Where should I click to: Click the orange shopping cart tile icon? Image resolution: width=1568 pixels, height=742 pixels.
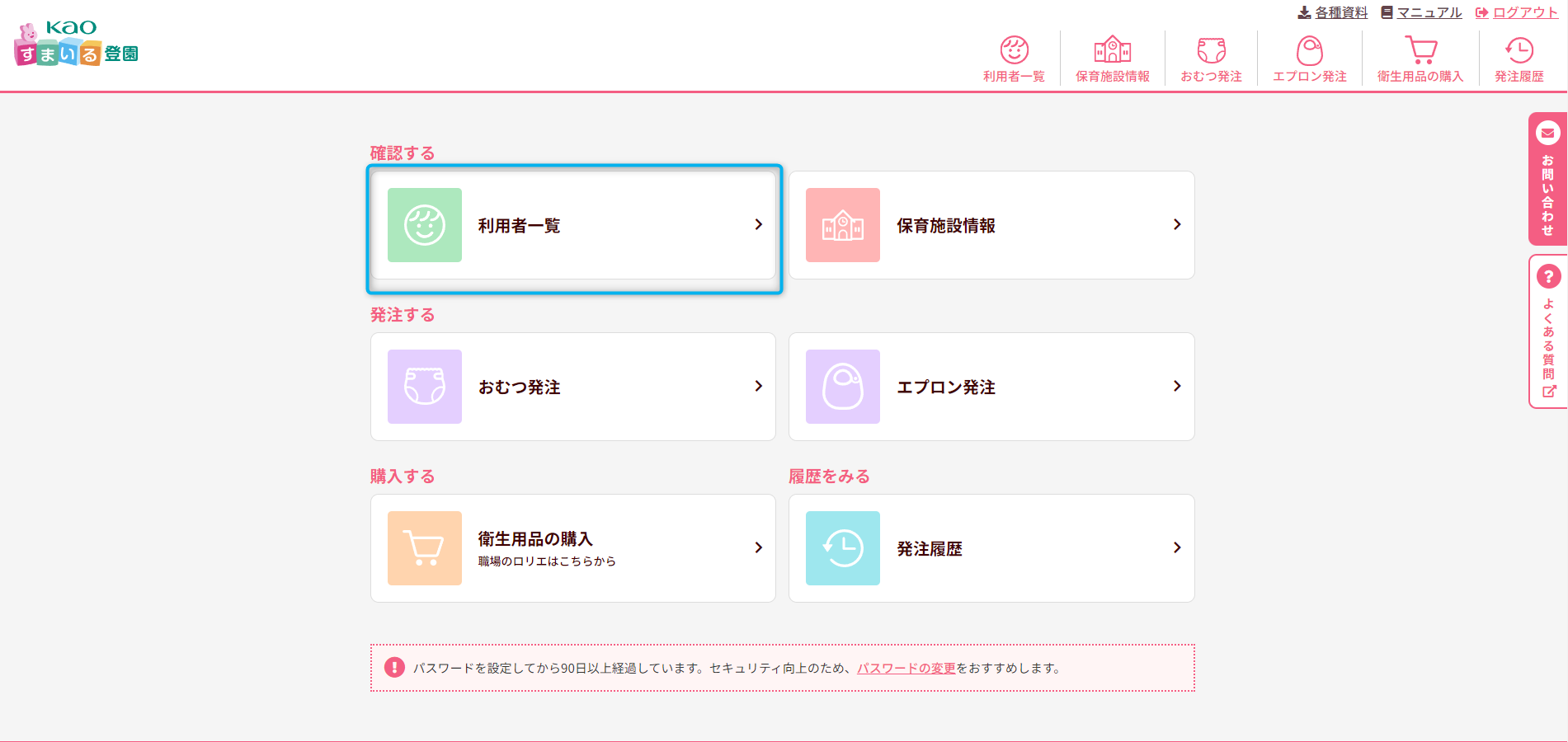(425, 548)
